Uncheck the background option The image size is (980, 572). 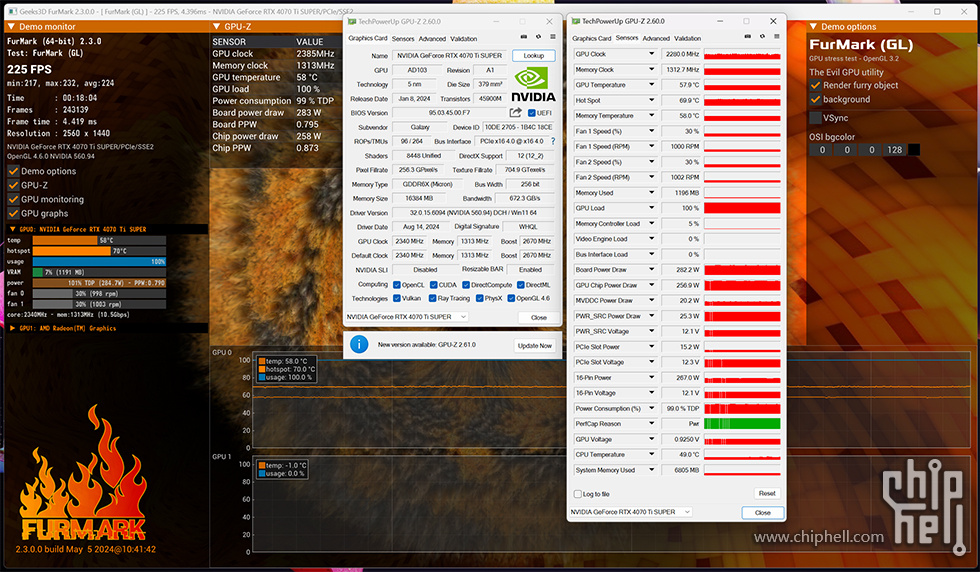tap(815, 99)
